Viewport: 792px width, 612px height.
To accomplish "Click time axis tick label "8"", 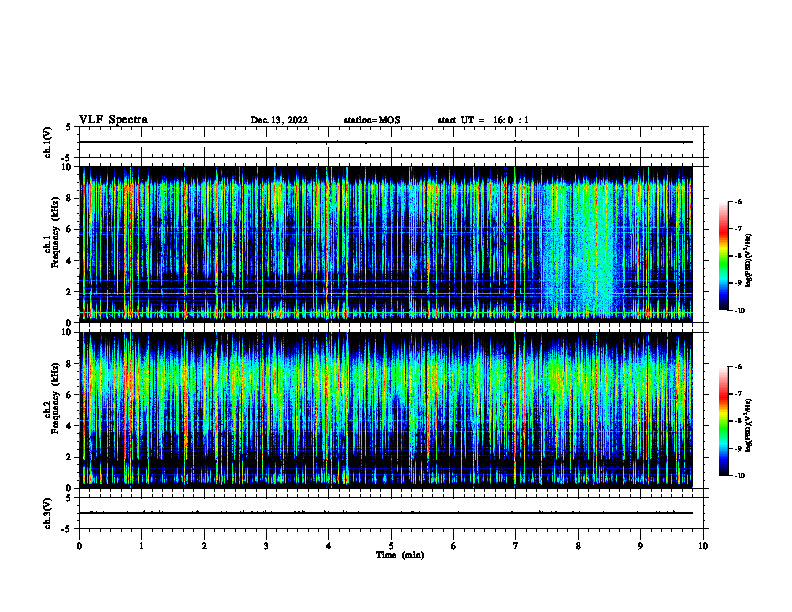I will (x=578, y=546).
